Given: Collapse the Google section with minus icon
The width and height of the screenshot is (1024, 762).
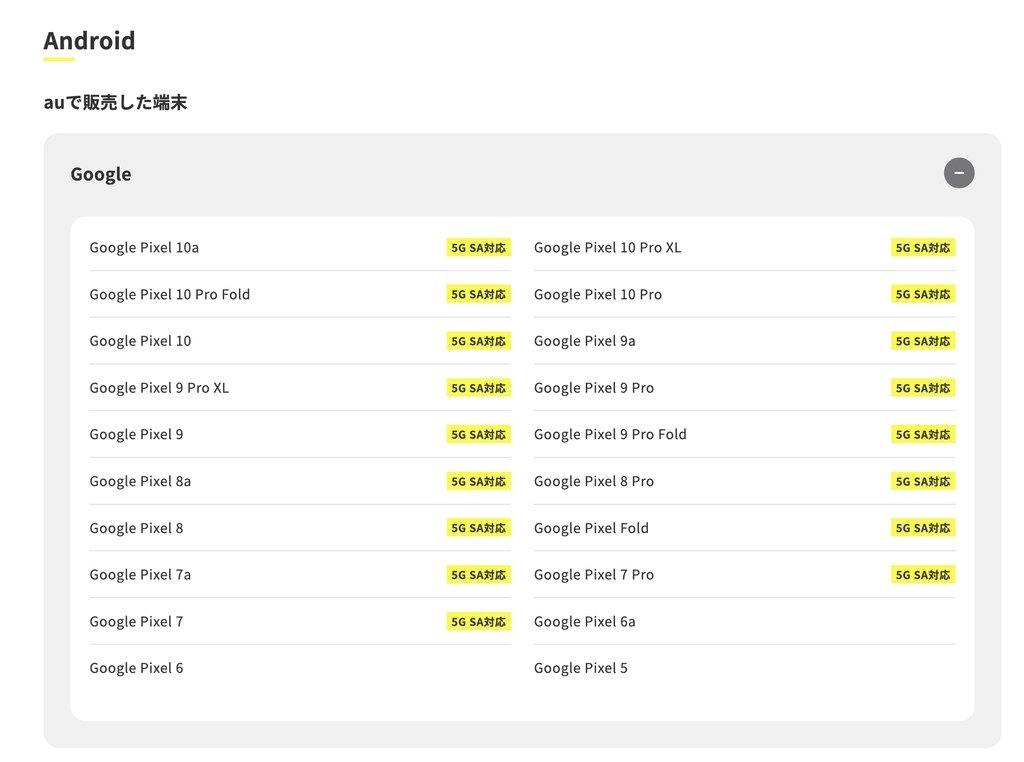Looking at the screenshot, I should coord(959,173).
